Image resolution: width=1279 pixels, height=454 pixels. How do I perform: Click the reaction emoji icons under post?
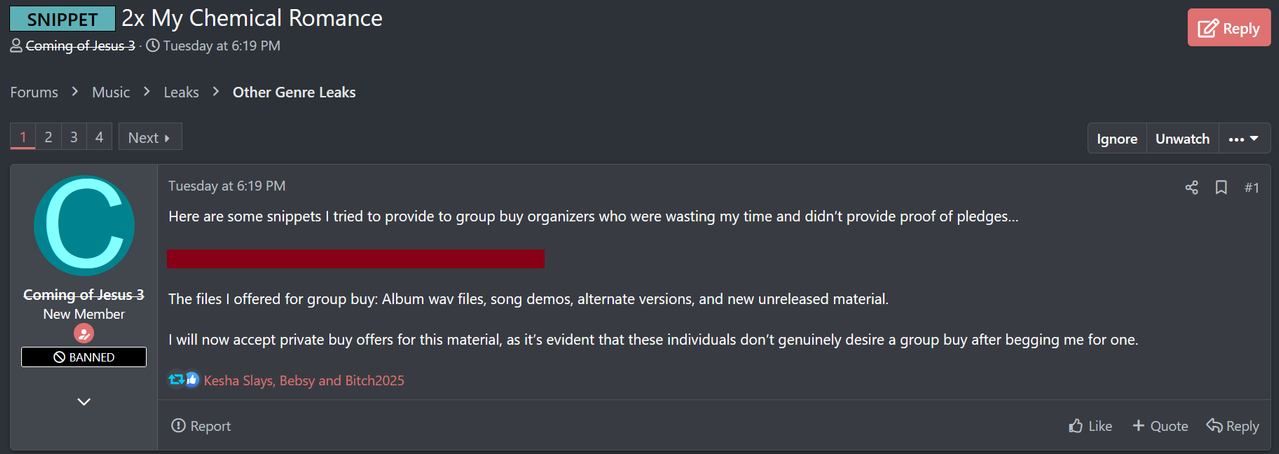coord(185,380)
